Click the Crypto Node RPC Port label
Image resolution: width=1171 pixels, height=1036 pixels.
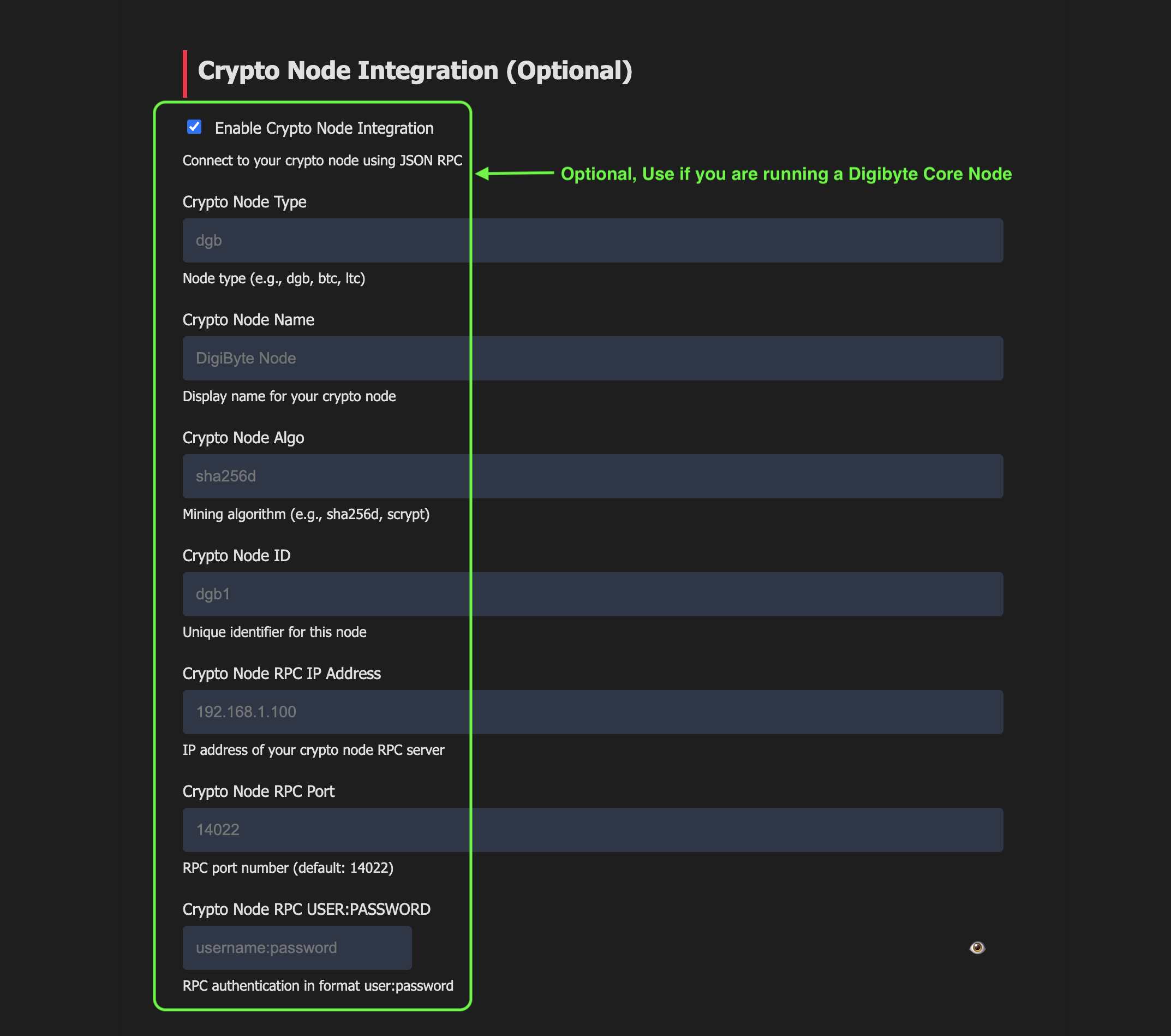259,791
